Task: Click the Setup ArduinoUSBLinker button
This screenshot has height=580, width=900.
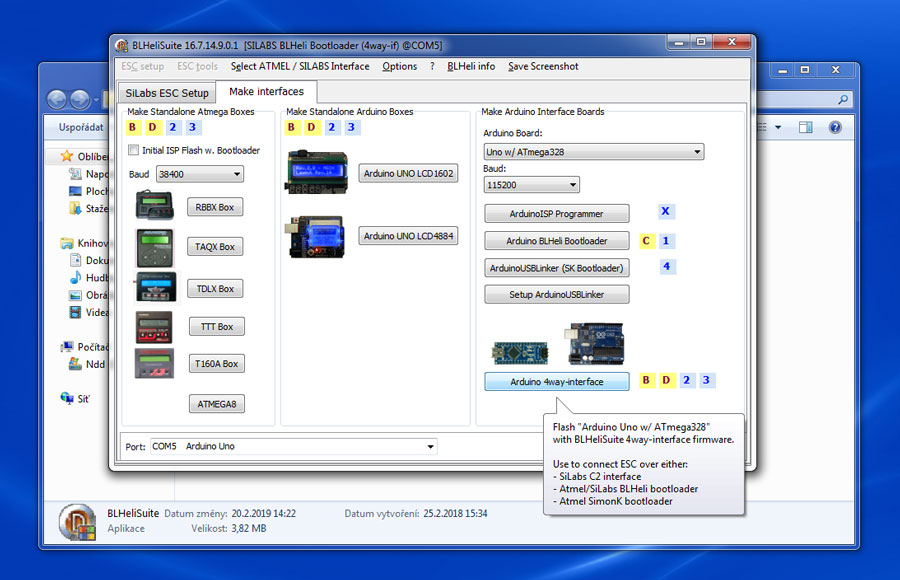Action: tap(557, 295)
